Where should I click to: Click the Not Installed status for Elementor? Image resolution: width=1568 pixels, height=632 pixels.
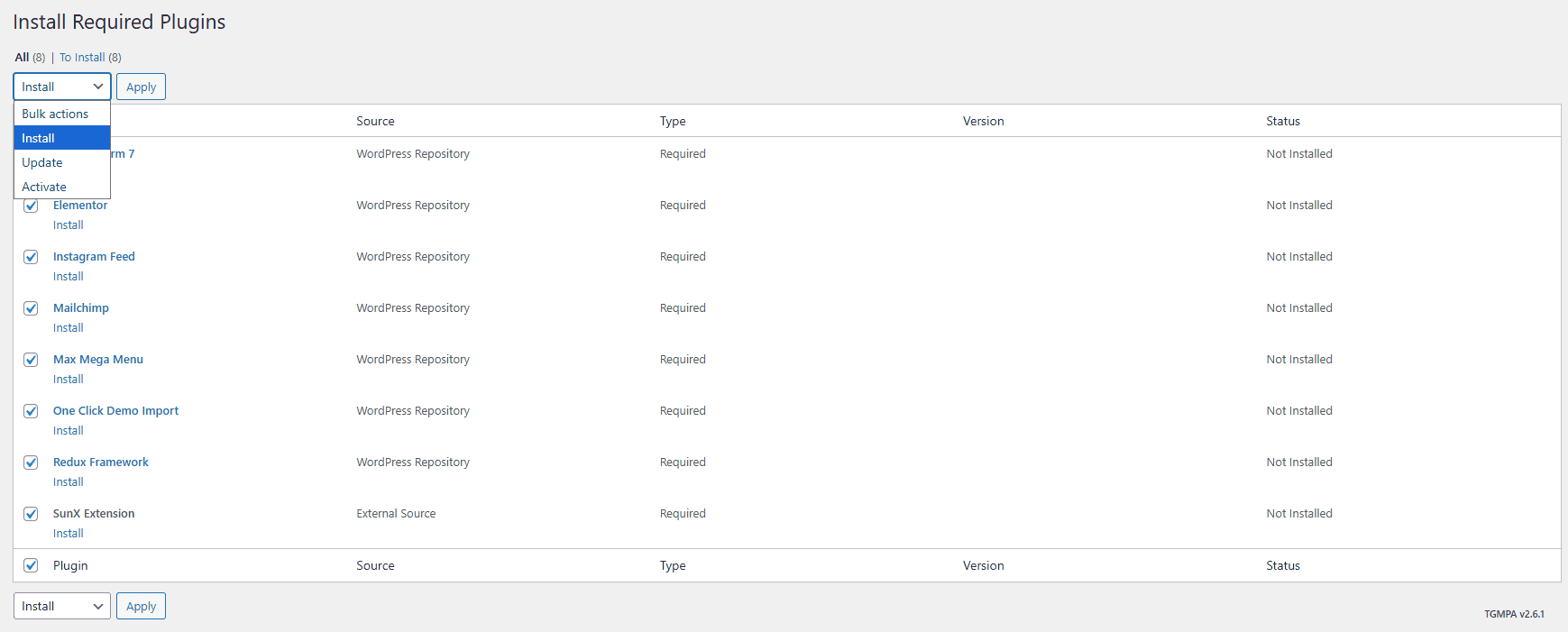pyautogui.click(x=1299, y=205)
